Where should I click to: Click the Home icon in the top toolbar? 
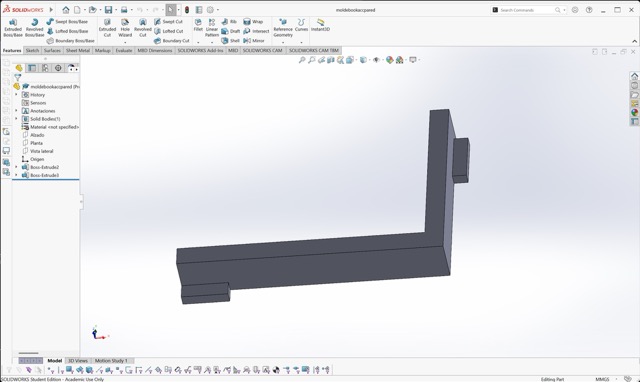(x=66, y=10)
